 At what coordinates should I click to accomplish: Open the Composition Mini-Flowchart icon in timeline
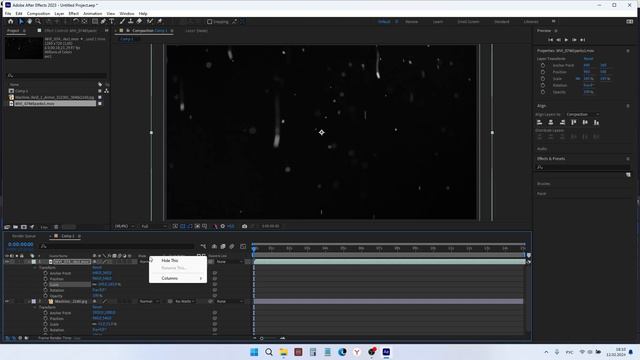tap(203, 246)
